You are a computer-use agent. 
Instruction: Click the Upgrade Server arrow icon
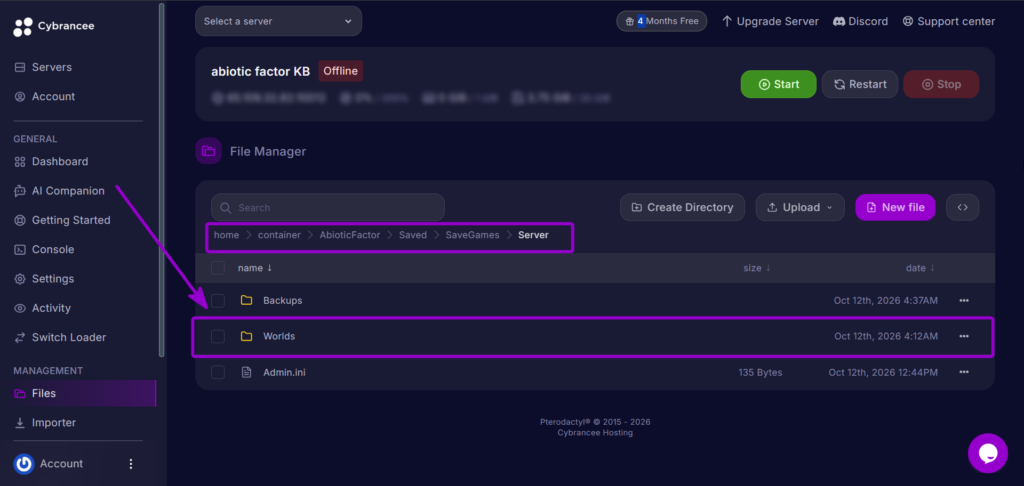727,22
